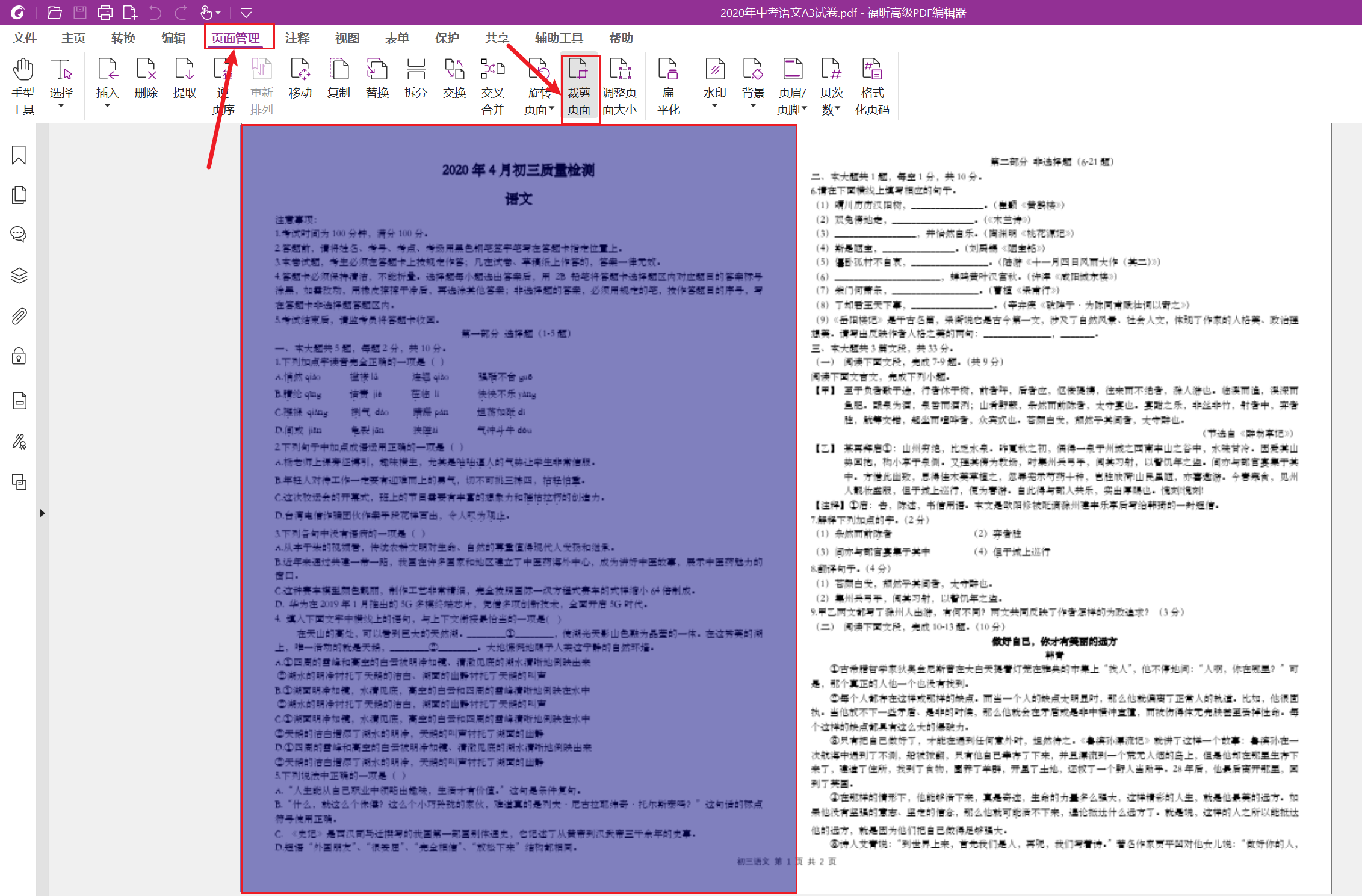The width and height of the screenshot is (1362, 896).
Task: Expand the 插入 dropdown arrow
Action: click(108, 106)
